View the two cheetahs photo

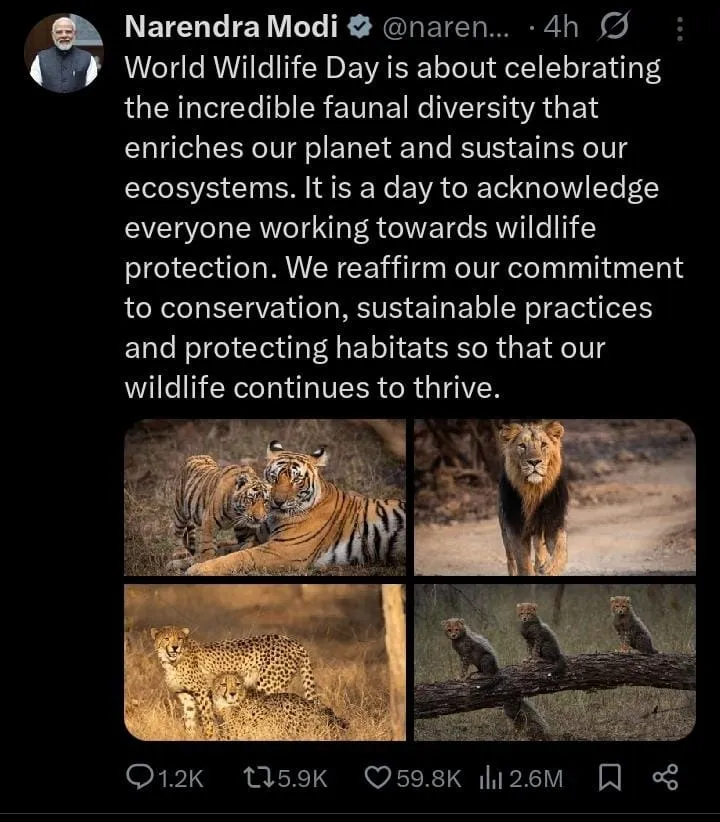click(x=265, y=662)
